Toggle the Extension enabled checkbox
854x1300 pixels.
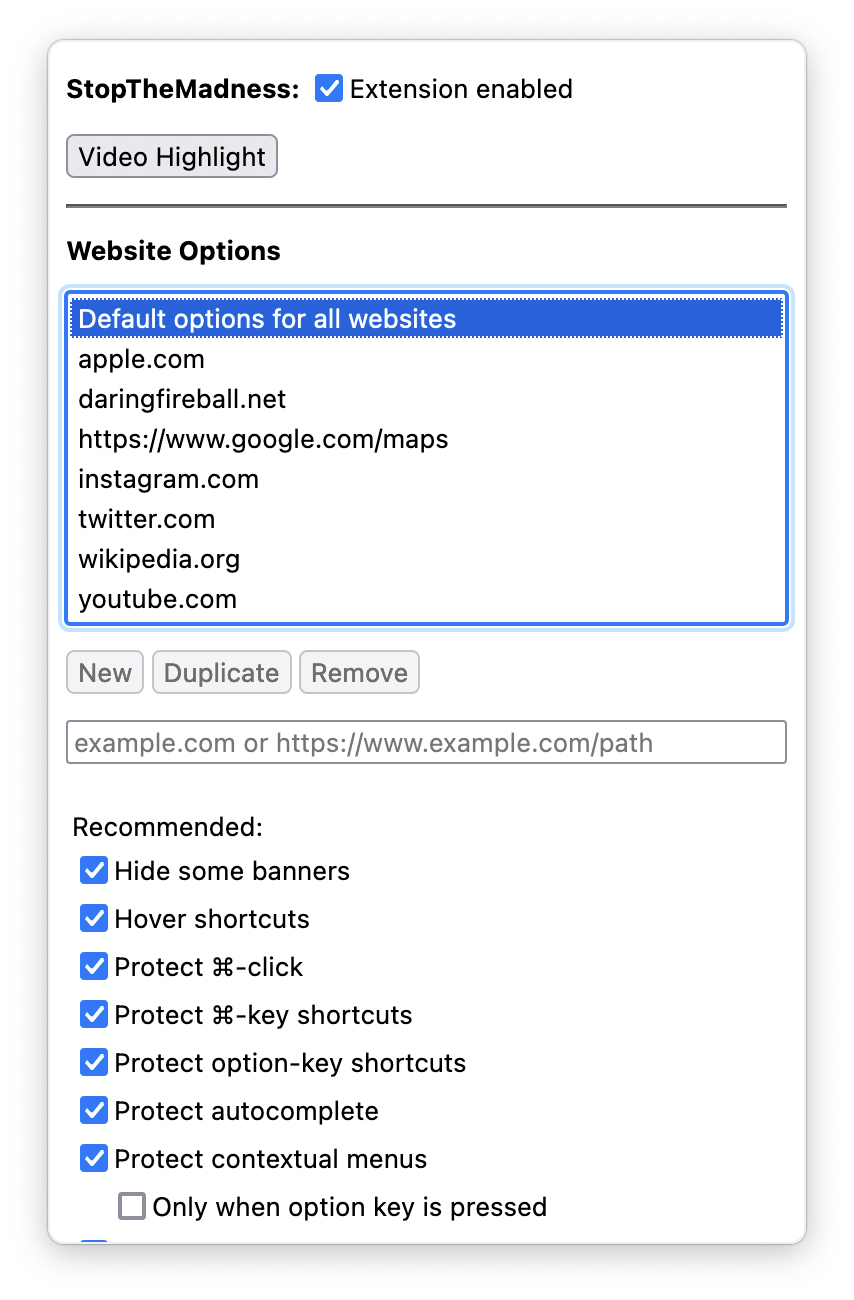329,89
